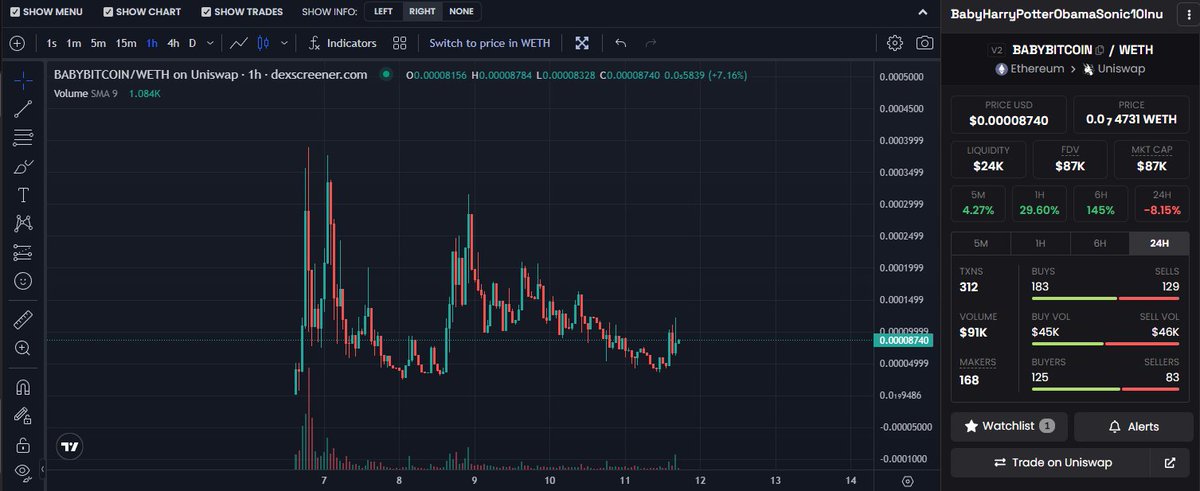The width and height of the screenshot is (1200, 491).
Task: Click the Volume SMA 9 indicator legend
Action: click(107, 93)
